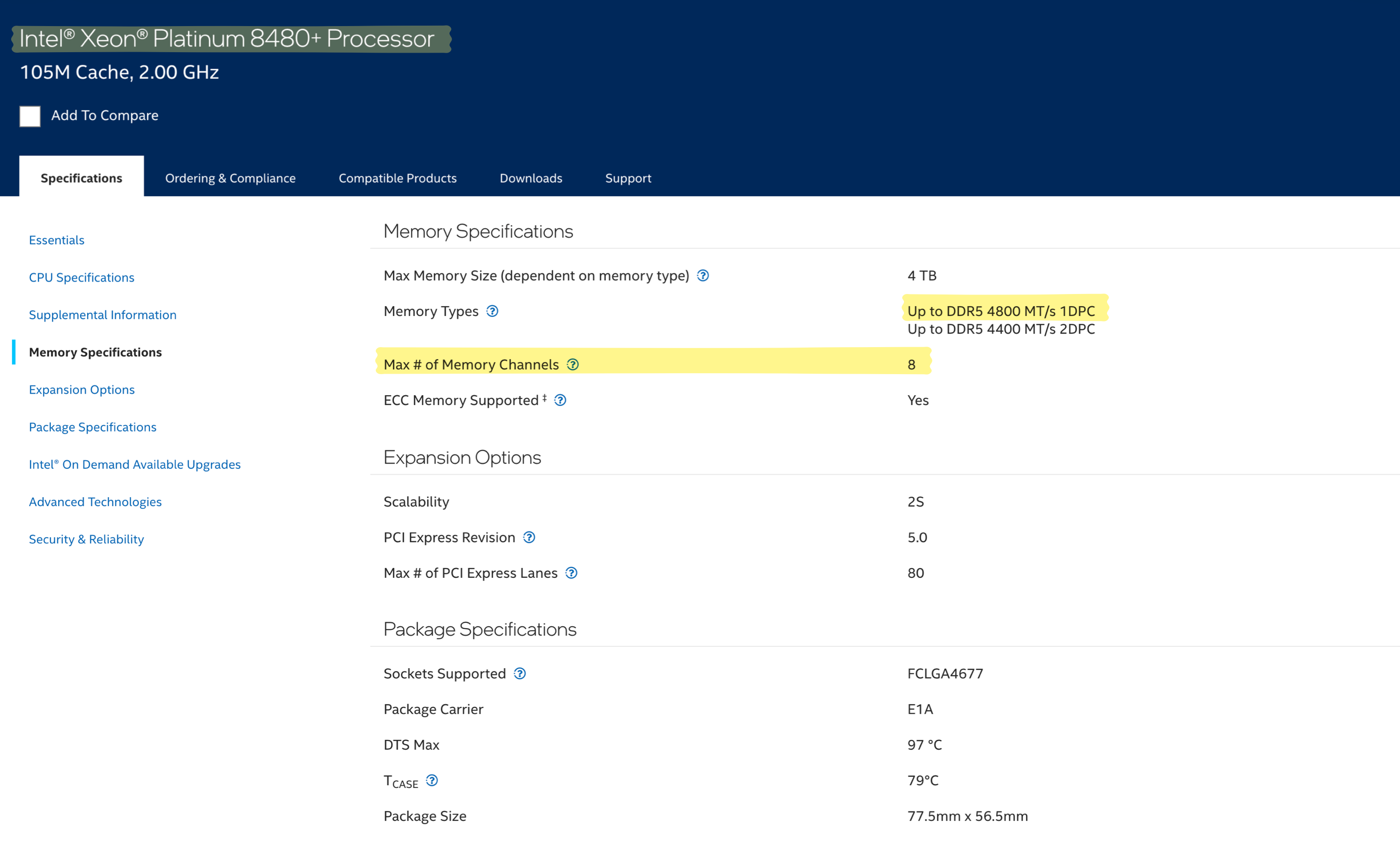
Task: Click the Package Carrier E1A value
Action: [920, 709]
